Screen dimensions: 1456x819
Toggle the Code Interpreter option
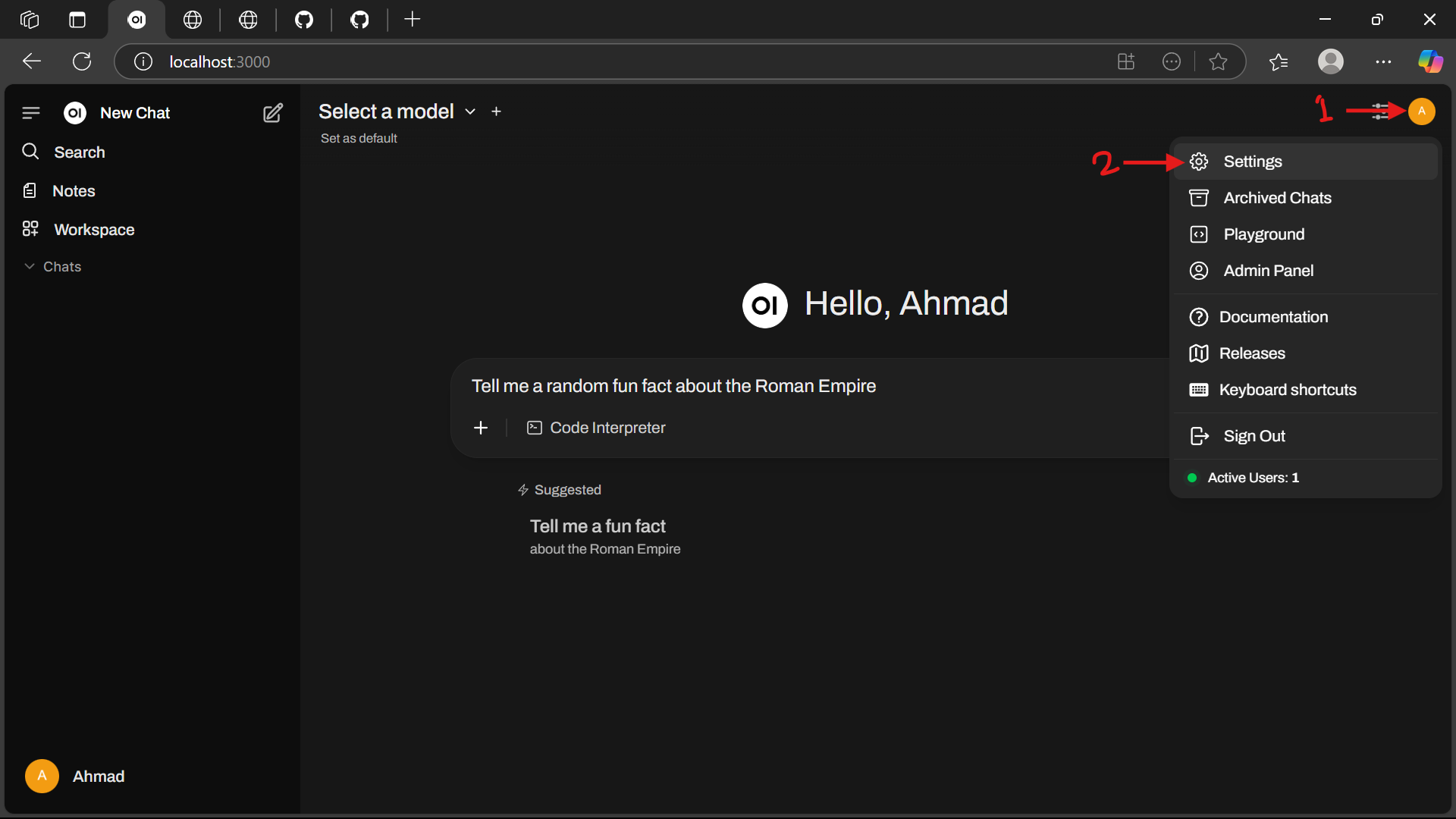point(597,428)
